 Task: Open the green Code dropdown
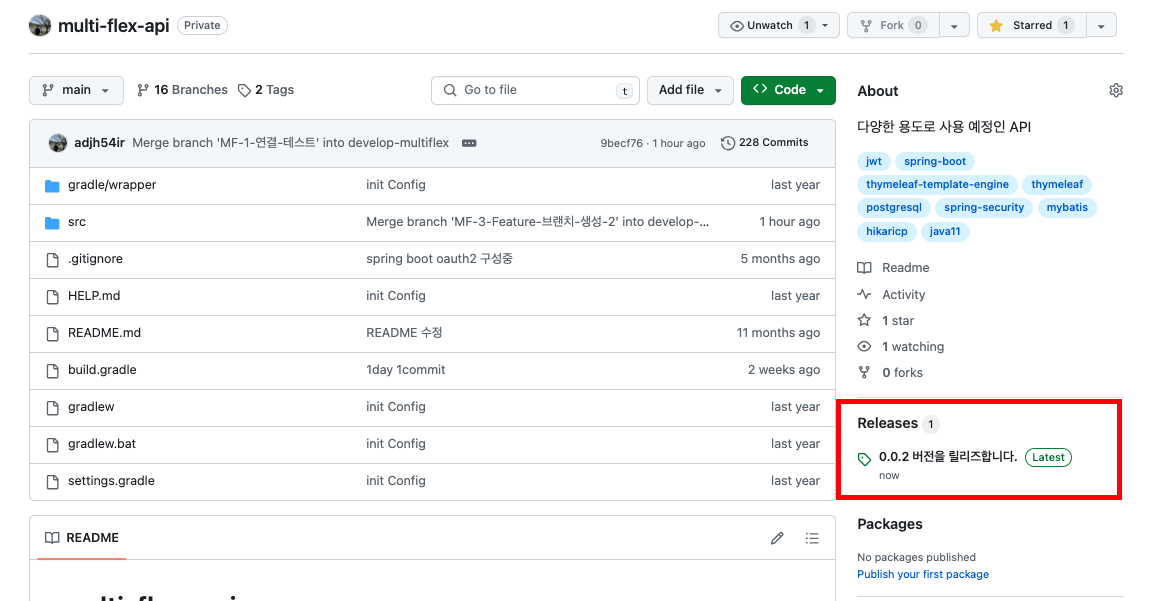click(788, 90)
